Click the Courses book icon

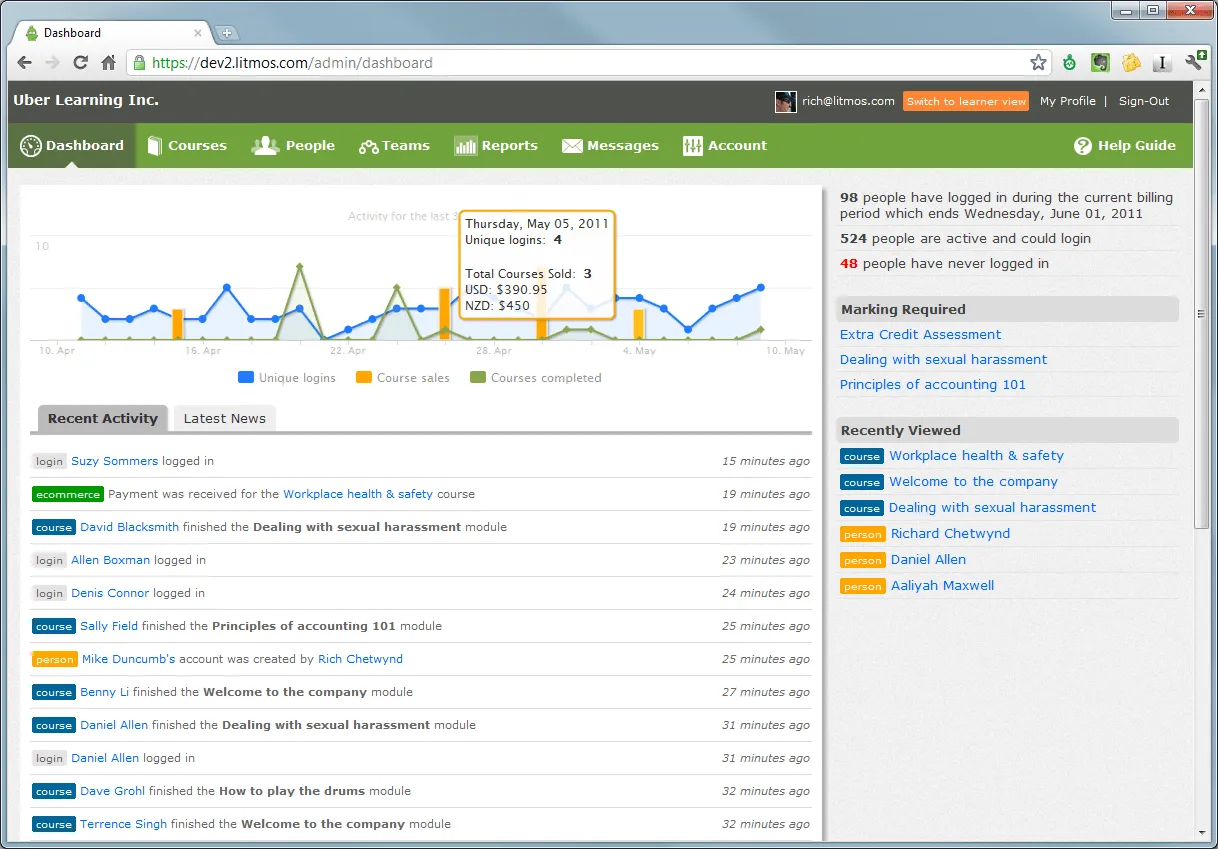point(154,146)
